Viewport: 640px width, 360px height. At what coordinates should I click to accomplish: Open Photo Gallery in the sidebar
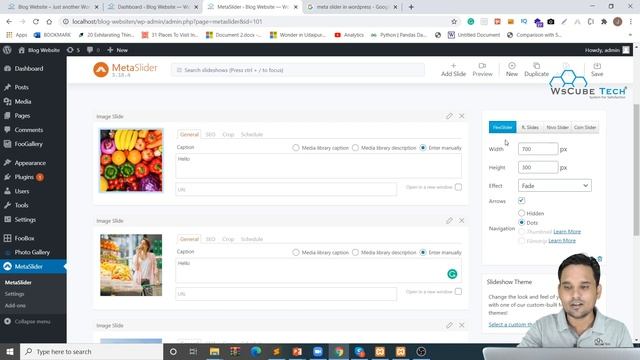[33, 252]
